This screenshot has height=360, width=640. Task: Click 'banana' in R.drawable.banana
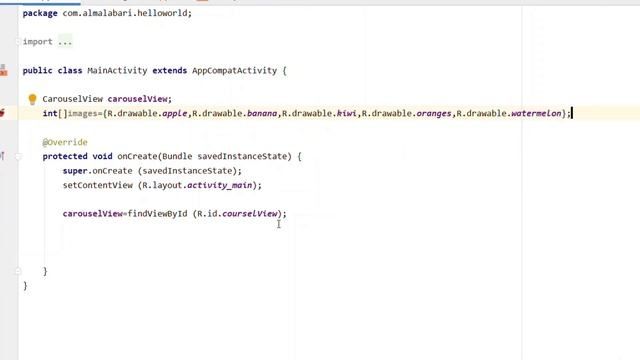coord(262,113)
